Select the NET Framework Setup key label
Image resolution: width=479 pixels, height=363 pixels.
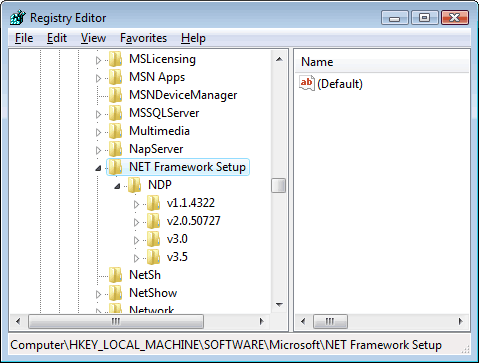click(187, 167)
